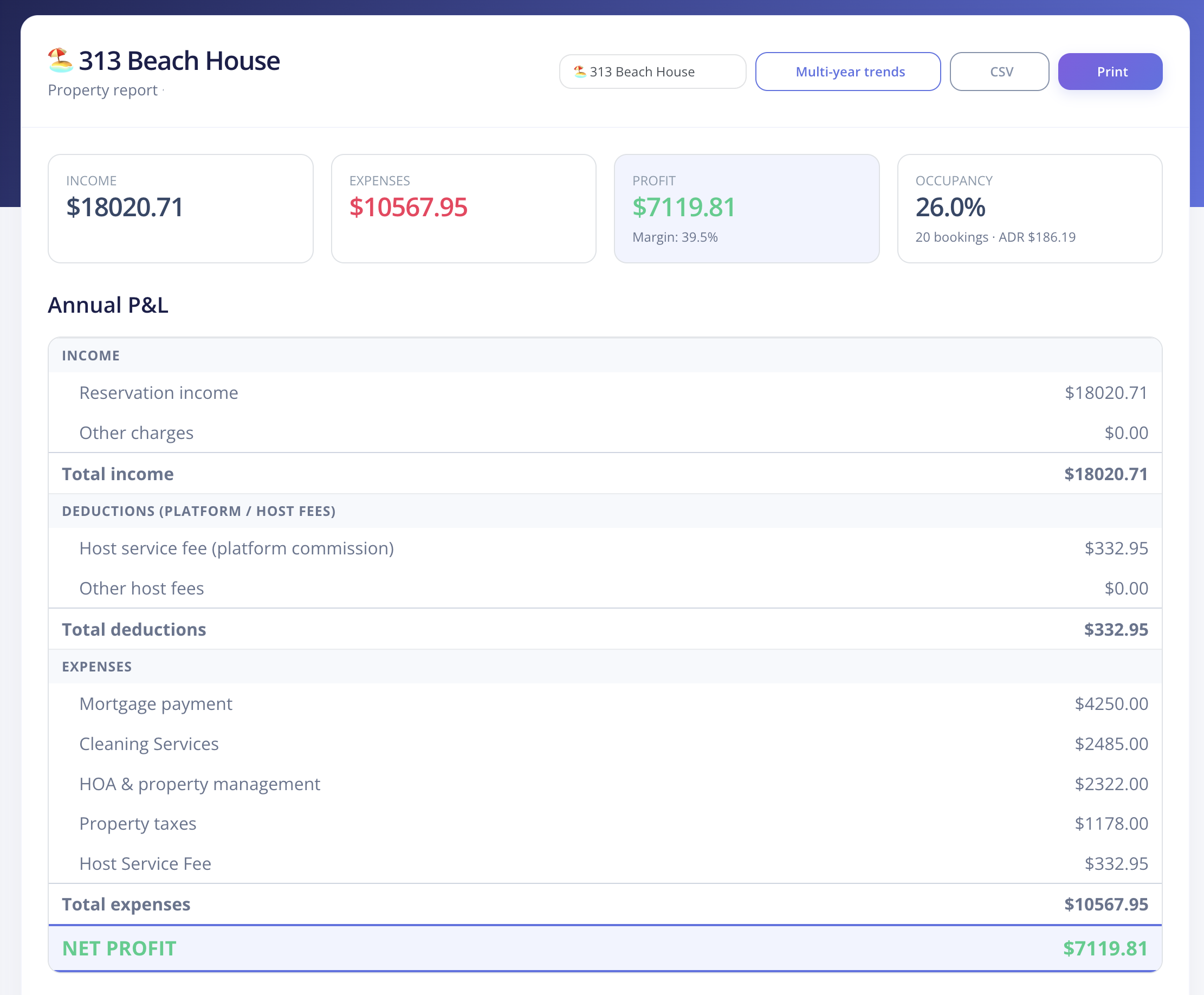Select the Mortgage payment row label

[x=156, y=704]
